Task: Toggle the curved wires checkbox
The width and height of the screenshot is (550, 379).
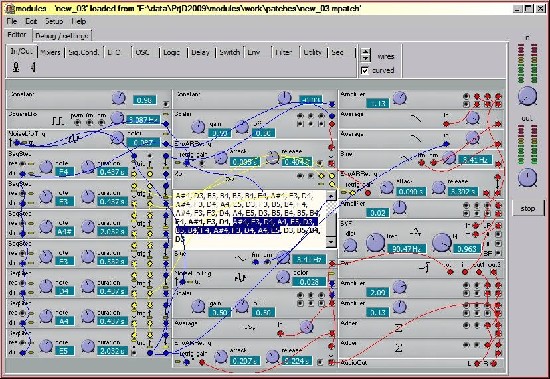Action: (365, 71)
